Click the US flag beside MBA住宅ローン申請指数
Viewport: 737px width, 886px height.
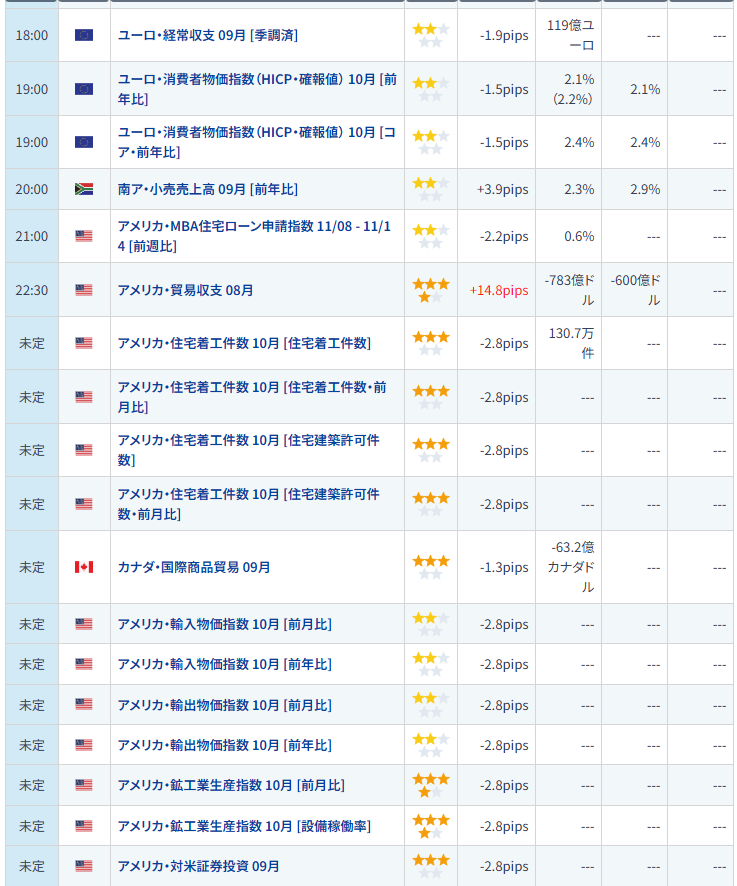tap(84, 236)
